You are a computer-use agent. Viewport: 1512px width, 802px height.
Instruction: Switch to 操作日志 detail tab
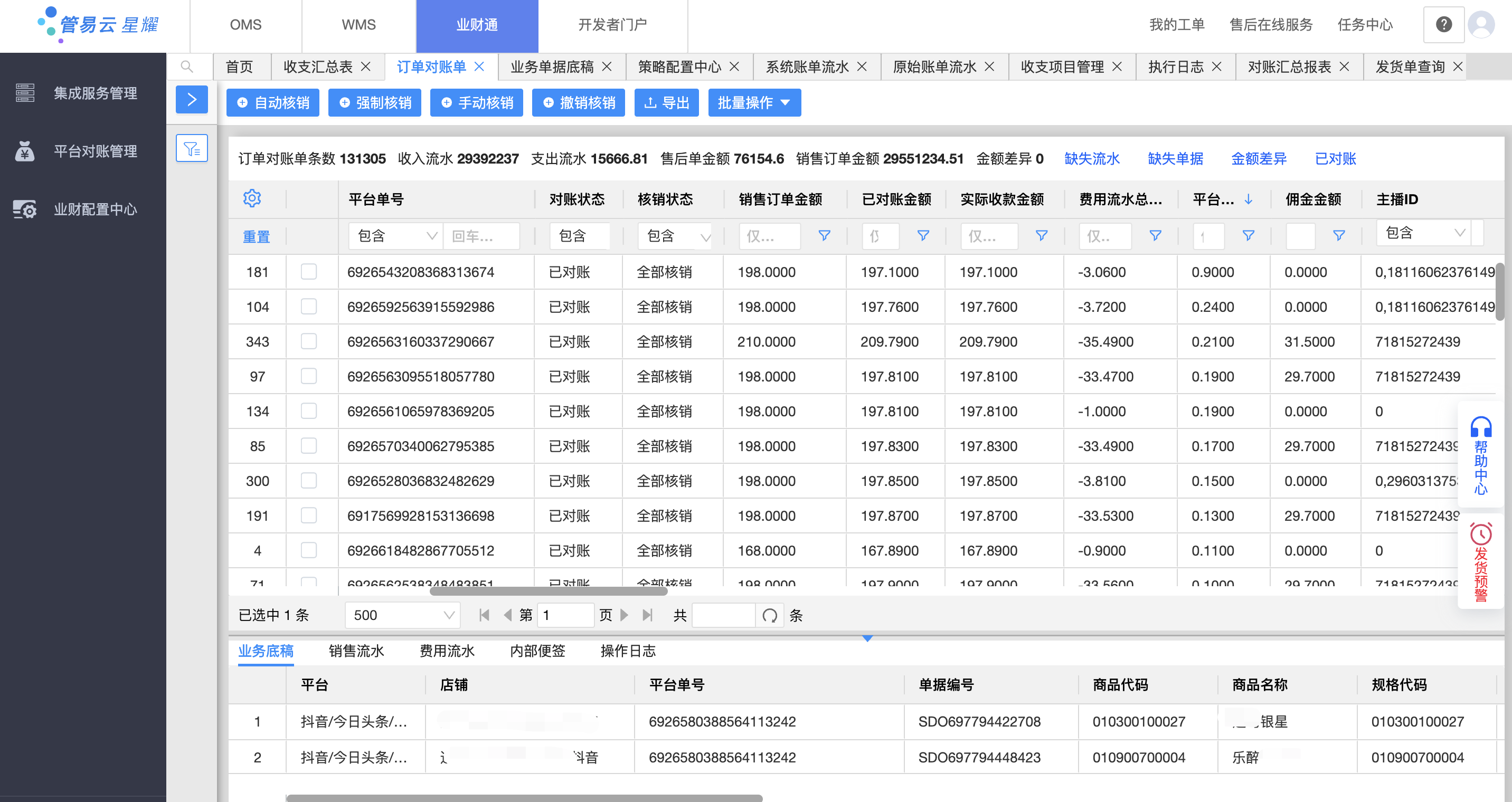(x=628, y=651)
